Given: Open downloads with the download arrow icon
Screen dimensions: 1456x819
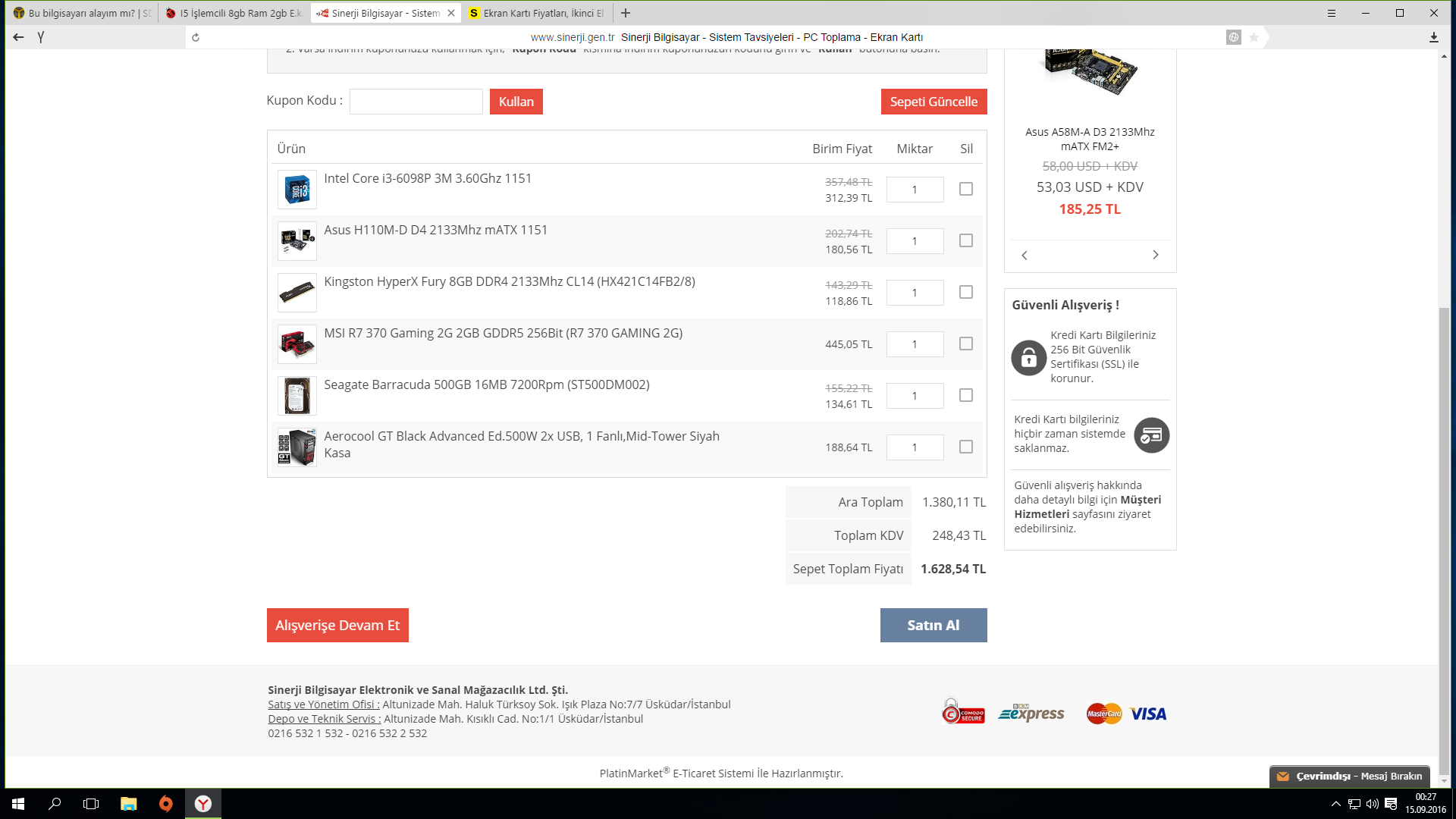Looking at the screenshot, I should click(x=1434, y=37).
